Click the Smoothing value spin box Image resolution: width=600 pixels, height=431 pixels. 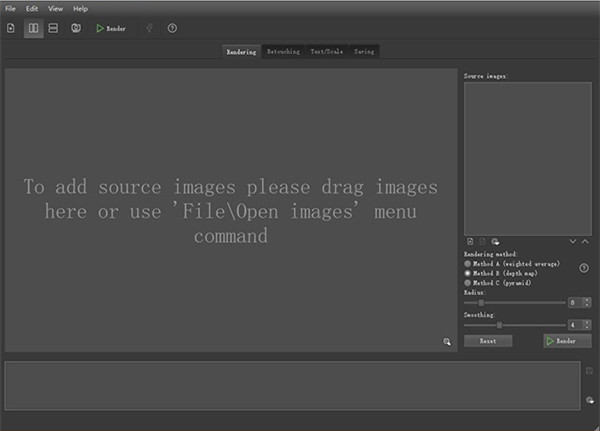point(574,324)
